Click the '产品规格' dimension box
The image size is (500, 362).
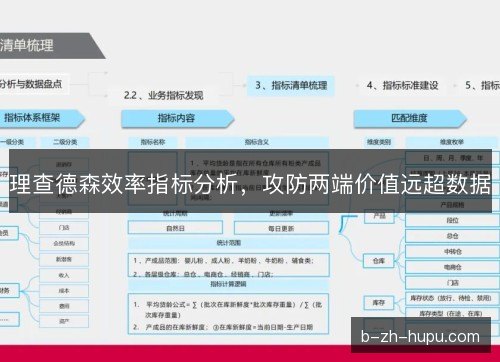click(x=453, y=205)
